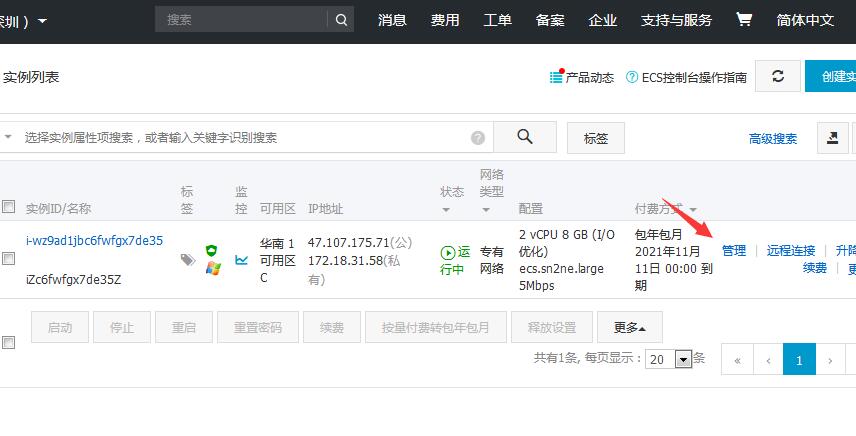
Task: Expand the 更多 actions menu
Action: coord(629,327)
